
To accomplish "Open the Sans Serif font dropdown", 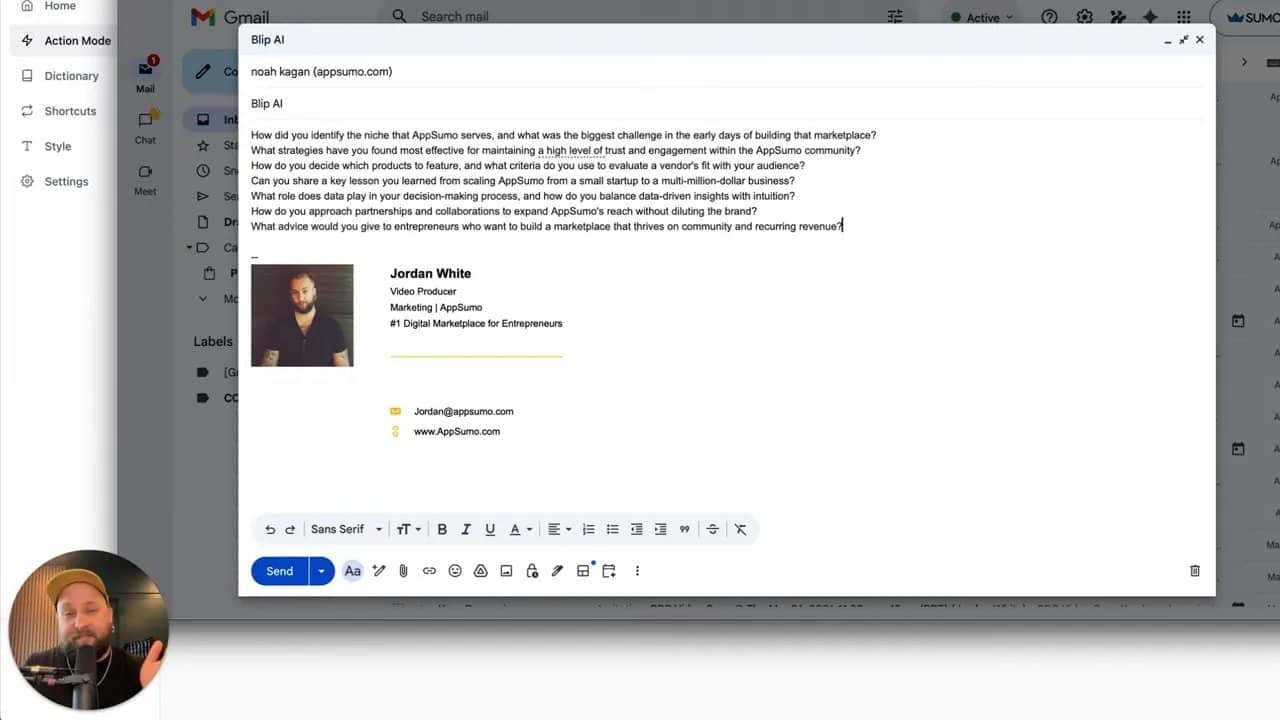I will coord(346,529).
